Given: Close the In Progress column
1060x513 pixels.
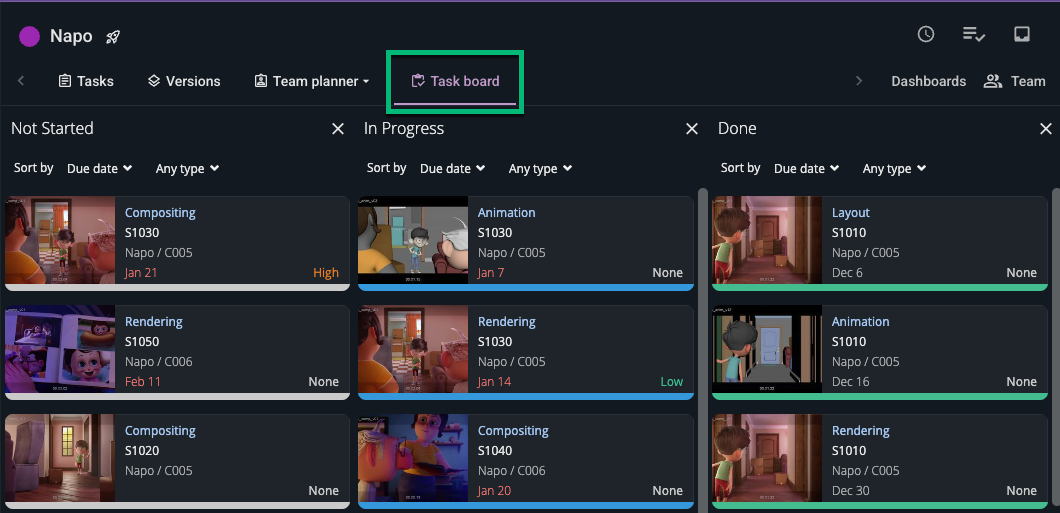Looking at the screenshot, I should click(x=692, y=128).
